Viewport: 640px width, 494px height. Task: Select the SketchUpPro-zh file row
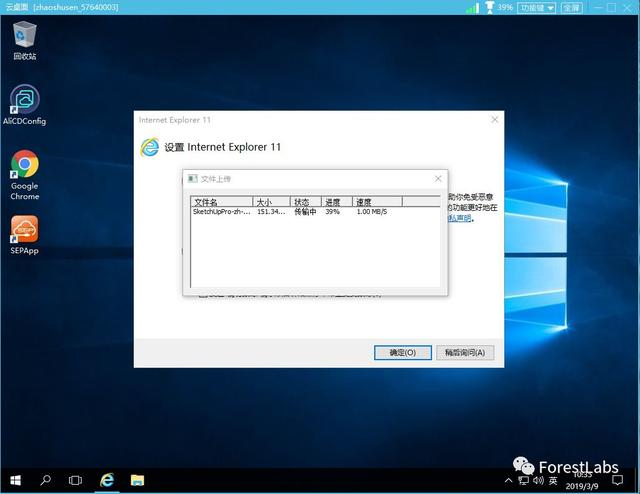[x=315, y=211]
